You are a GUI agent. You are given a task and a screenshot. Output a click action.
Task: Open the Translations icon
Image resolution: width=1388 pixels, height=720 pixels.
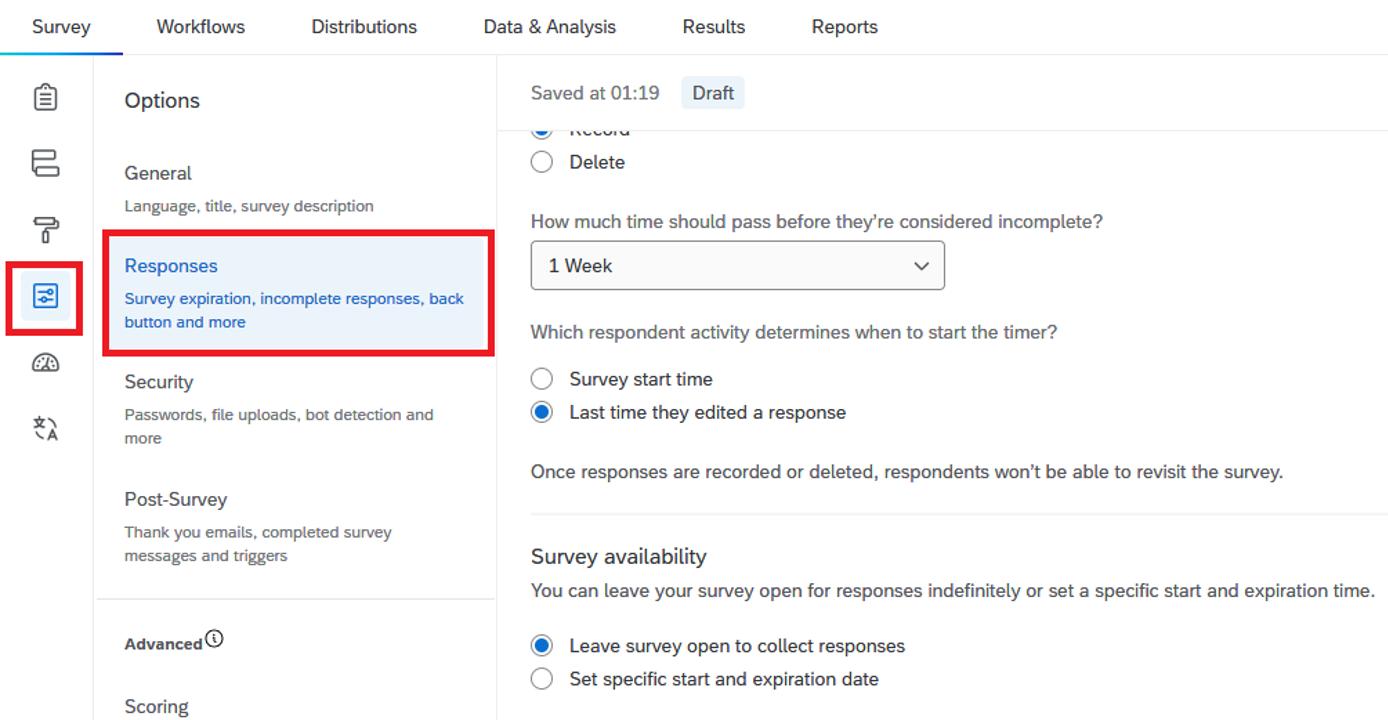point(45,429)
